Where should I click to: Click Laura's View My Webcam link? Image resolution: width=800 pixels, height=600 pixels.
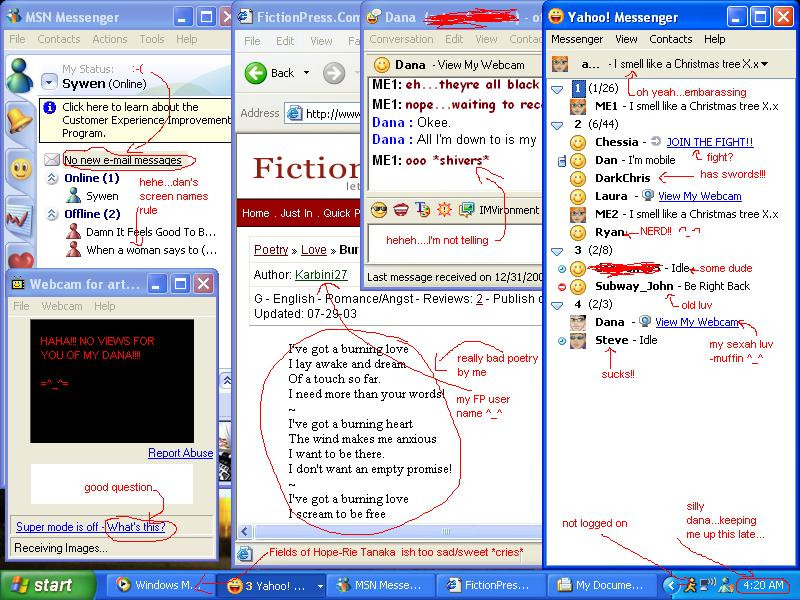699,196
